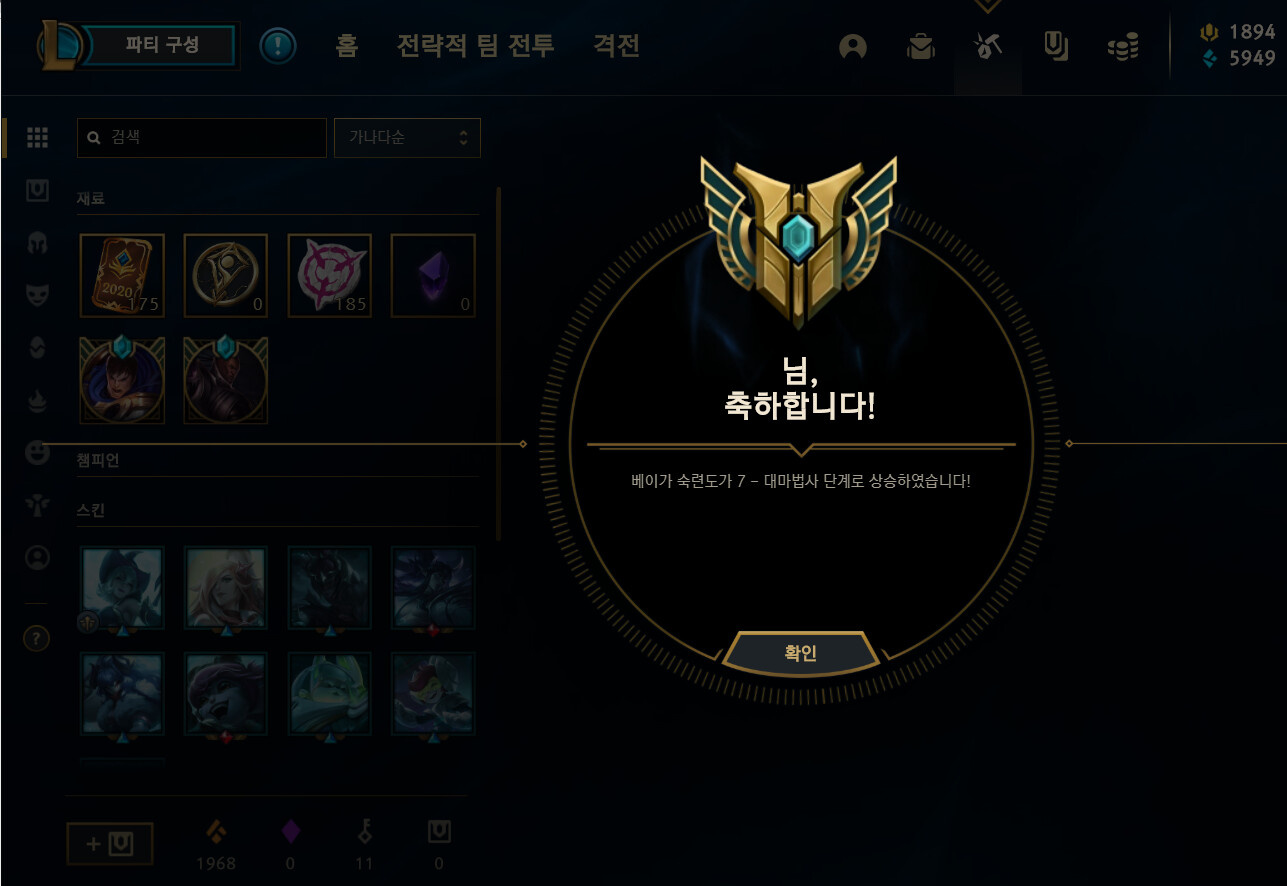Screen dimensions: 1287x886
Task: Confirm with the 확인 button
Action: (800, 653)
